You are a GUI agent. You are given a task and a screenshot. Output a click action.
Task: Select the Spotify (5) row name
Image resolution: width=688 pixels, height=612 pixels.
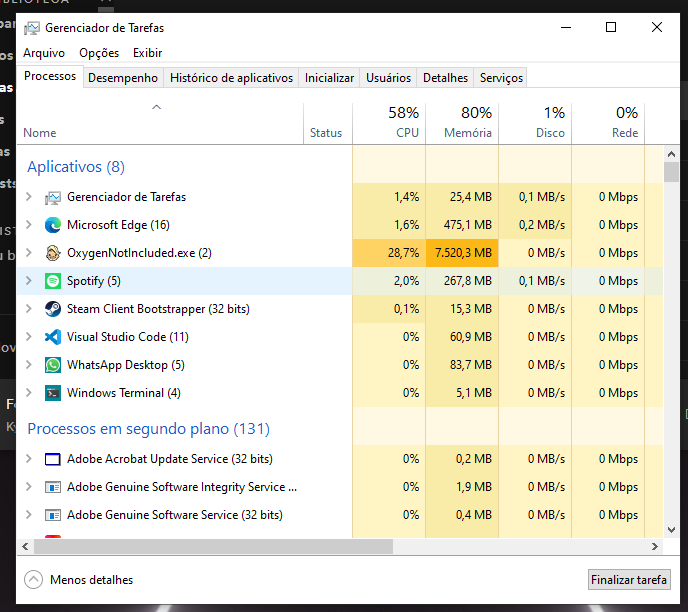pos(94,281)
